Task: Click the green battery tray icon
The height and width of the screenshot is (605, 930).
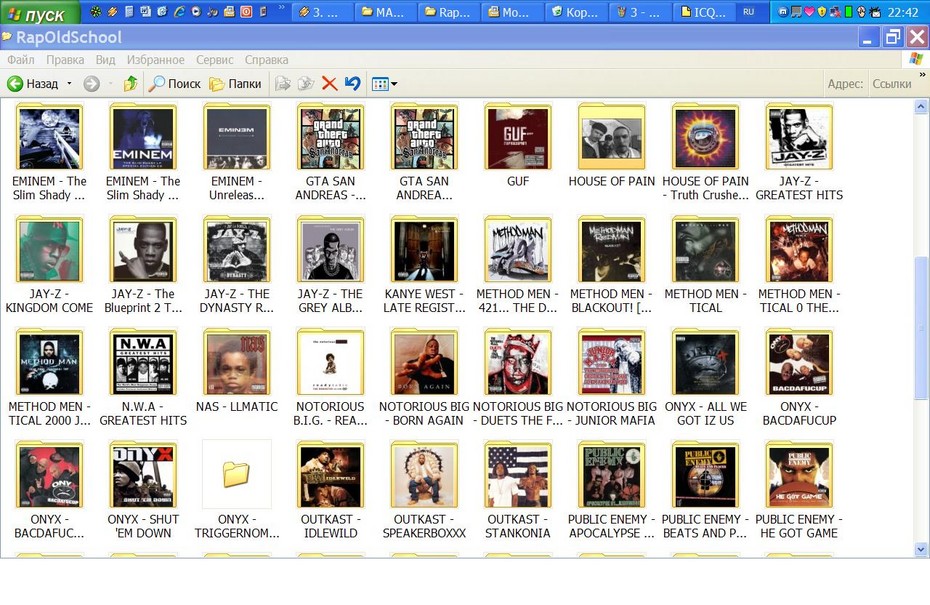Action: pos(849,12)
